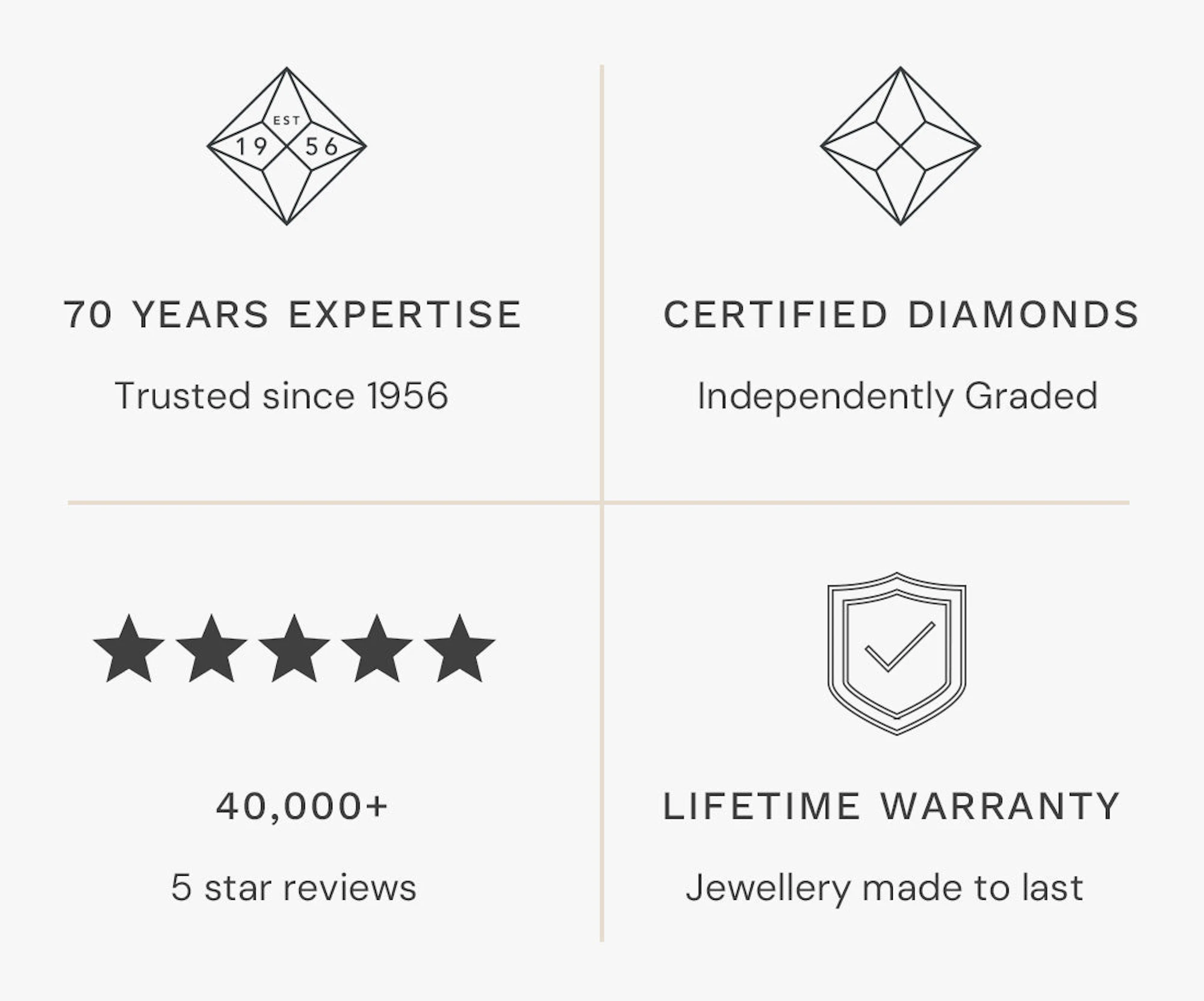Click the "Independently Graded" subtitle
The image size is (1204, 1001).
click(x=897, y=396)
